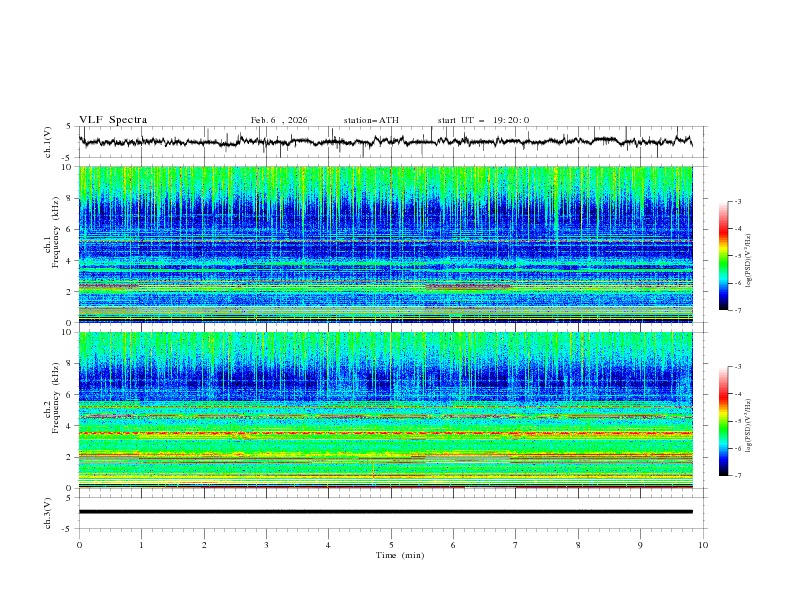Click the ch.1 spectrogram plot

[x=385, y=244]
